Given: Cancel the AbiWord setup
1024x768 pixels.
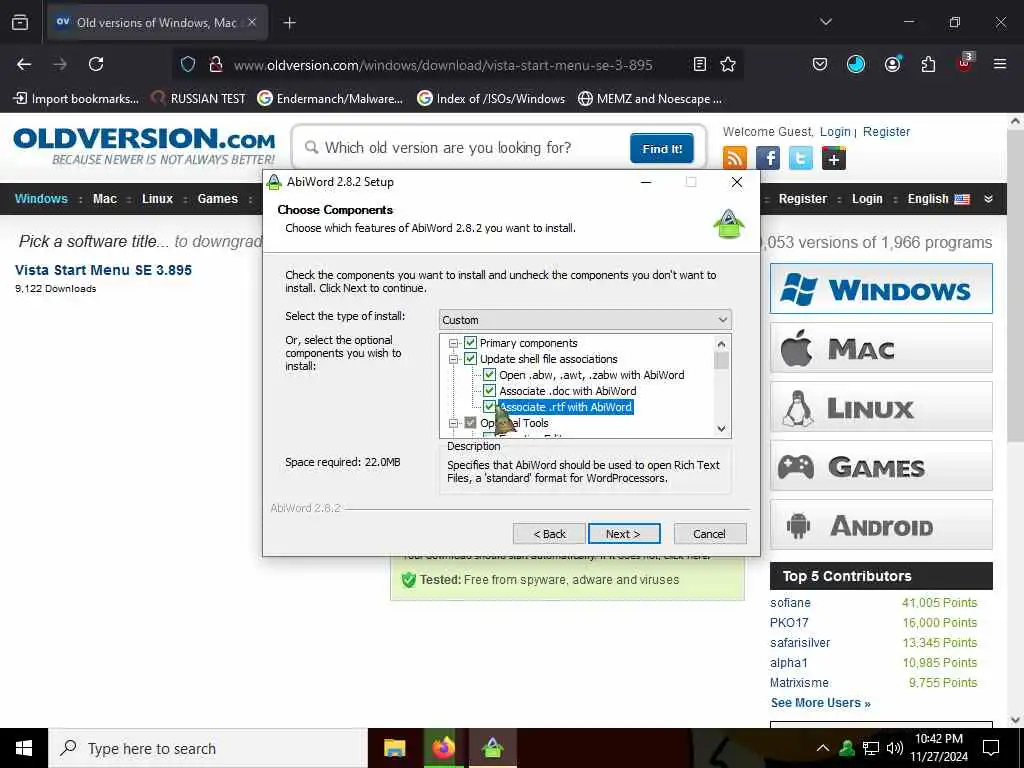Looking at the screenshot, I should tap(709, 534).
